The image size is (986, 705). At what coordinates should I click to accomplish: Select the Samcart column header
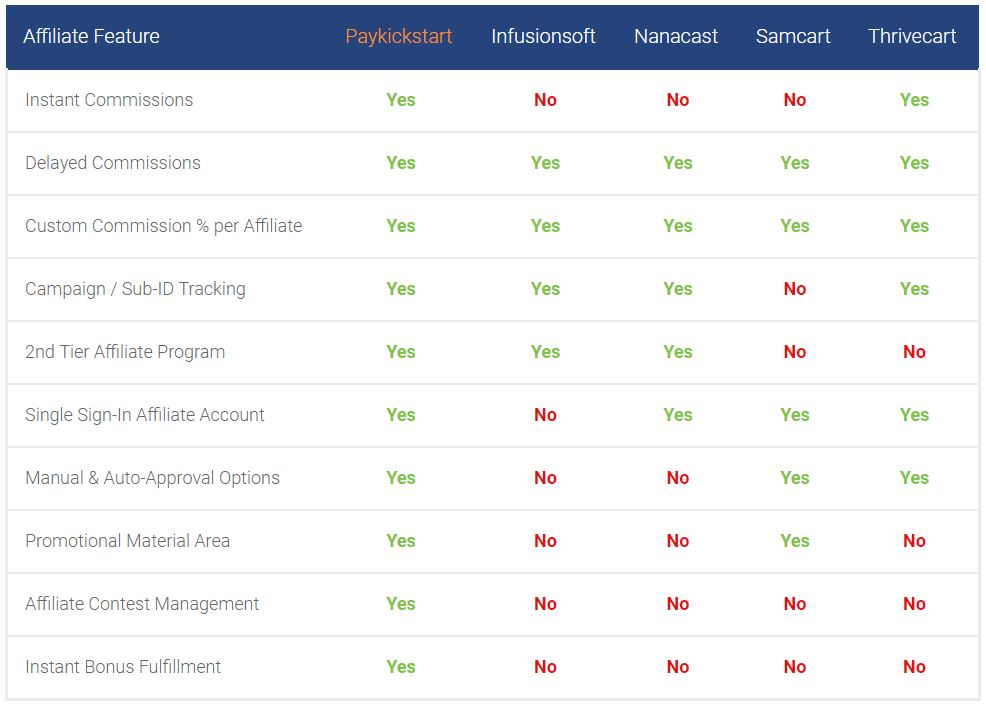tap(793, 36)
